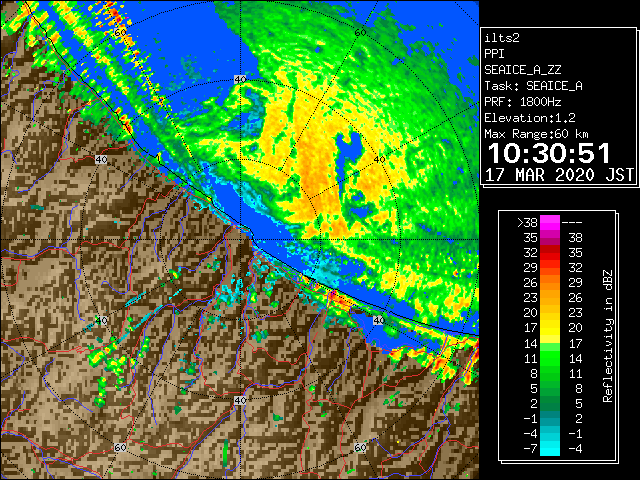Click the 40 range label due north

point(240,80)
